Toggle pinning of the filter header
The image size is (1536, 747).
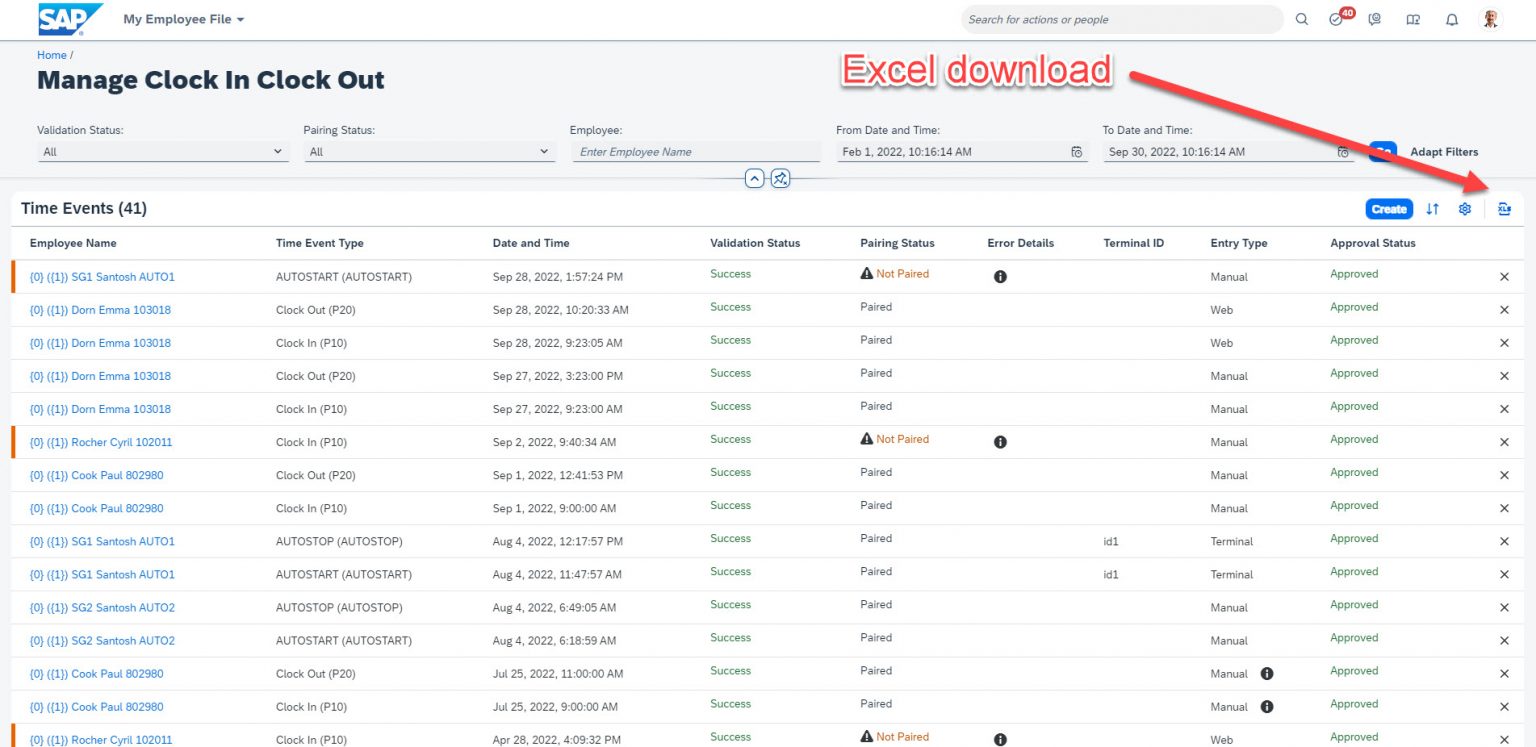(780, 178)
